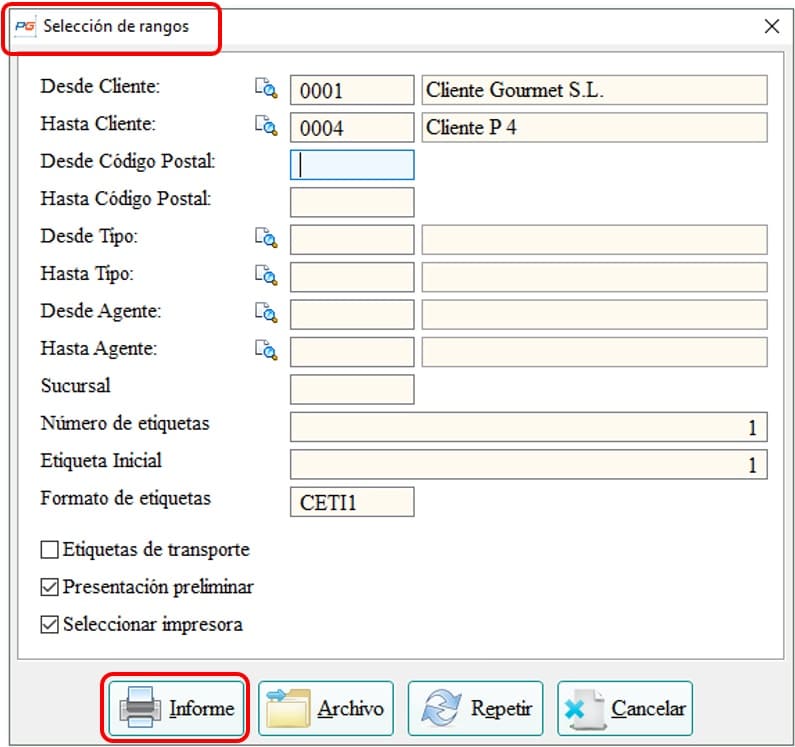The height and width of the screenshot is (747, 795).
Task: Focus the Desde Código Postal field
Action: pos(352,165)
